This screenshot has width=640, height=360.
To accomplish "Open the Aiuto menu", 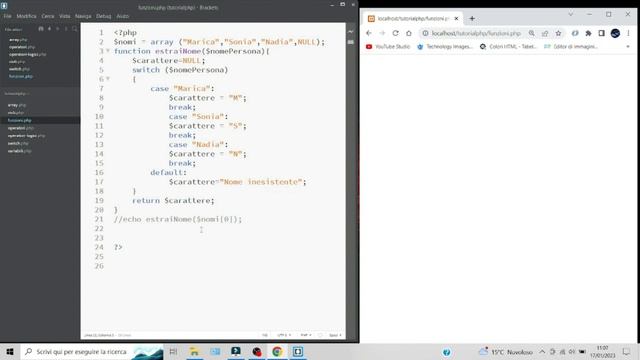I will pyautogui.click(x=123, y=16).
